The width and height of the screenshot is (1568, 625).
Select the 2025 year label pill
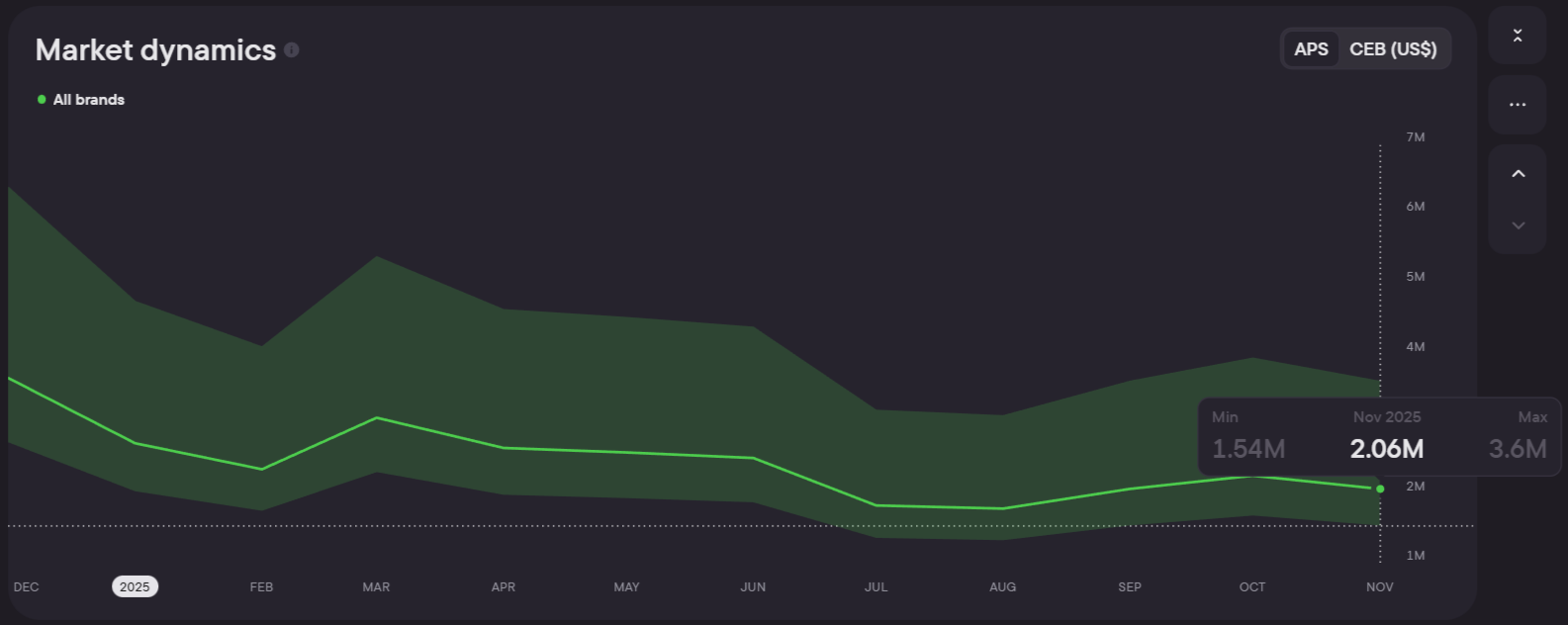coord(135,586)
